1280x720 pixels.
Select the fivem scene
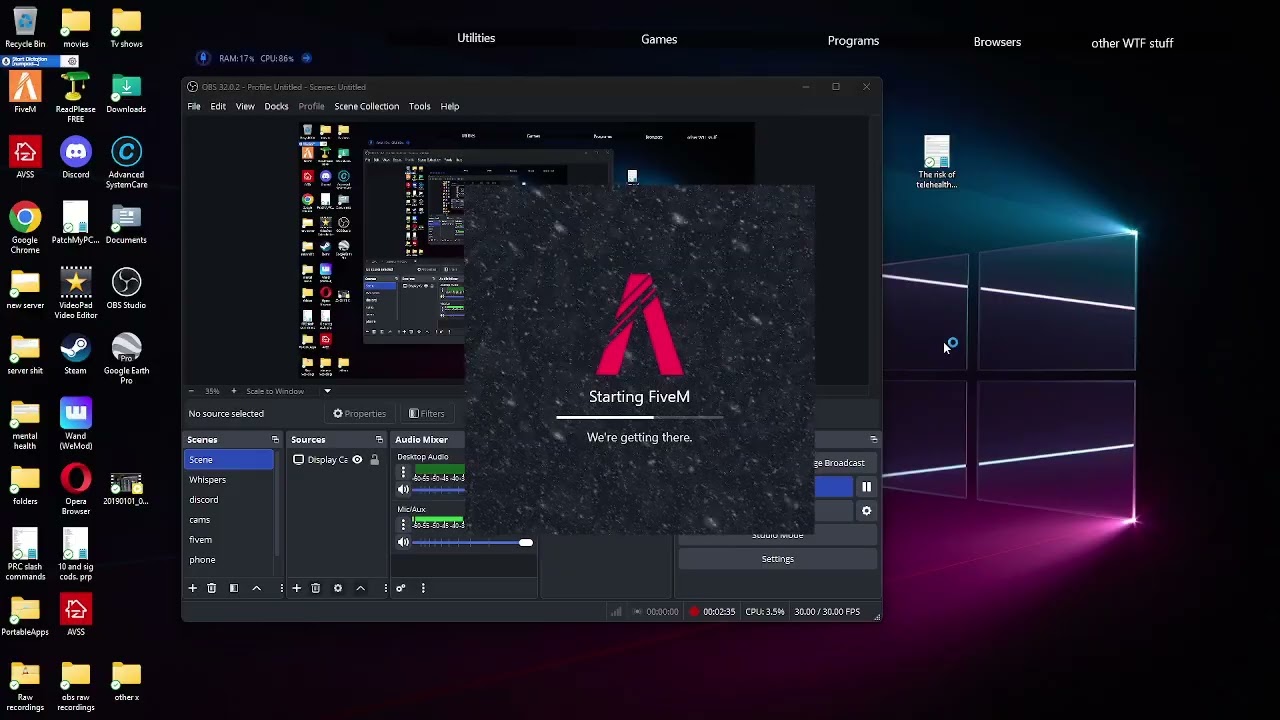point(229,540)
